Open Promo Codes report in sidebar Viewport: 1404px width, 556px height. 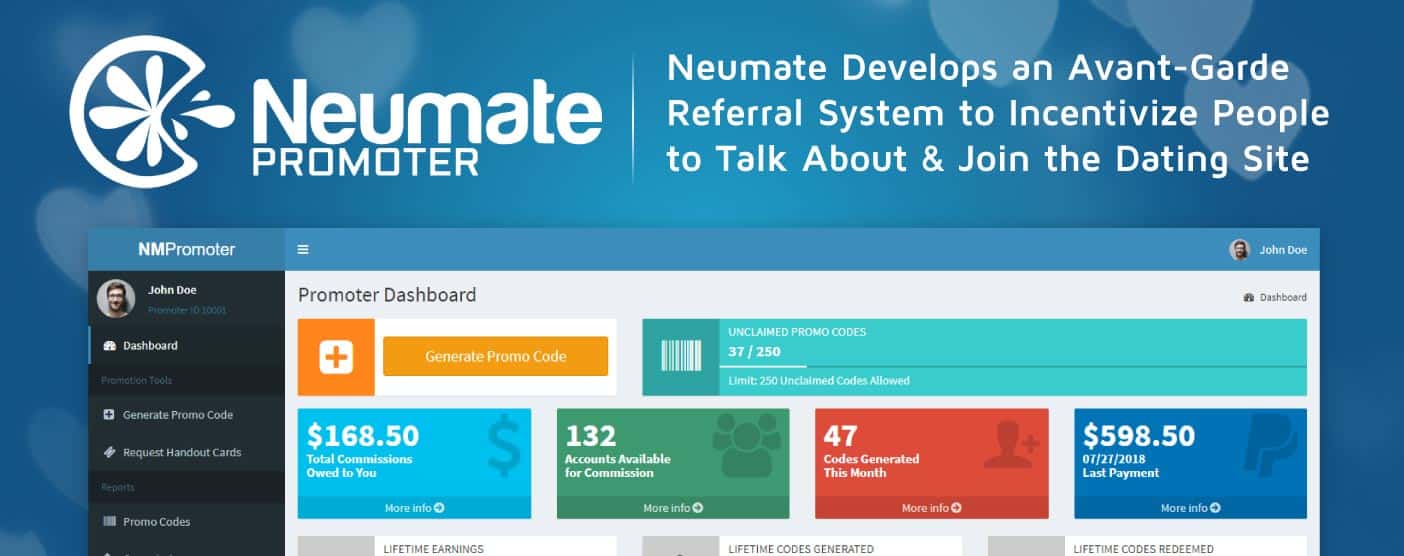pyautogui.click(x=186, y=522)
